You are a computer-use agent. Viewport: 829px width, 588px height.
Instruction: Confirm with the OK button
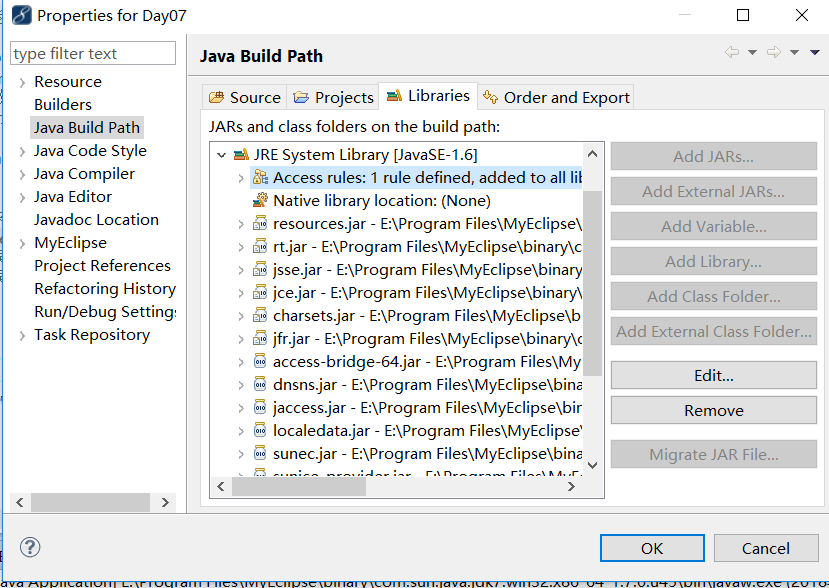652,548
